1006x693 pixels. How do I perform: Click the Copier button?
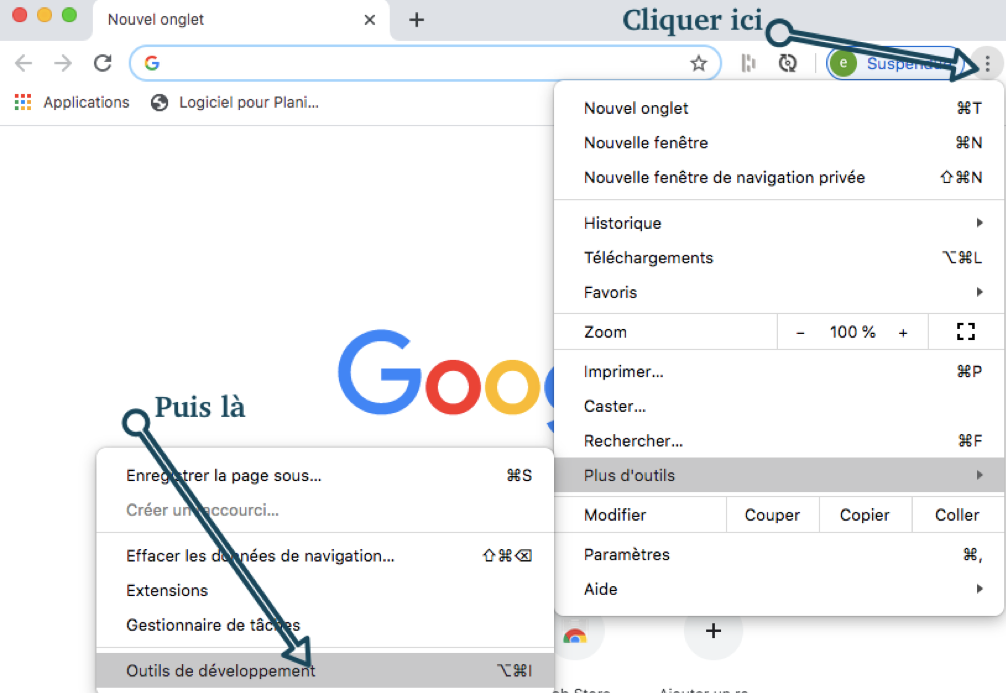(x=866, y=514)
